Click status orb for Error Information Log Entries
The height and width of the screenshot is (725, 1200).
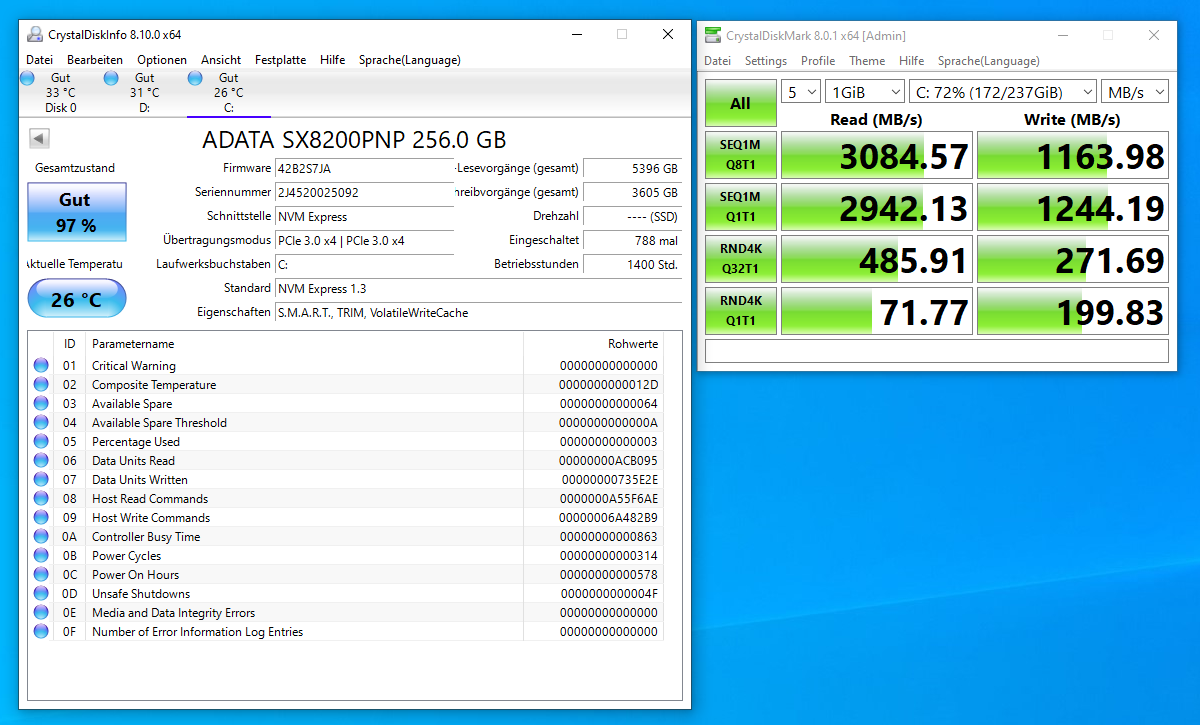pos(41,631)
